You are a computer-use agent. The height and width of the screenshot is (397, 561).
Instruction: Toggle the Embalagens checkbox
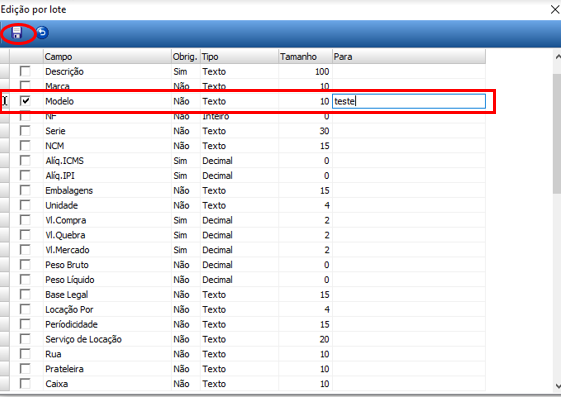point(25,190)
